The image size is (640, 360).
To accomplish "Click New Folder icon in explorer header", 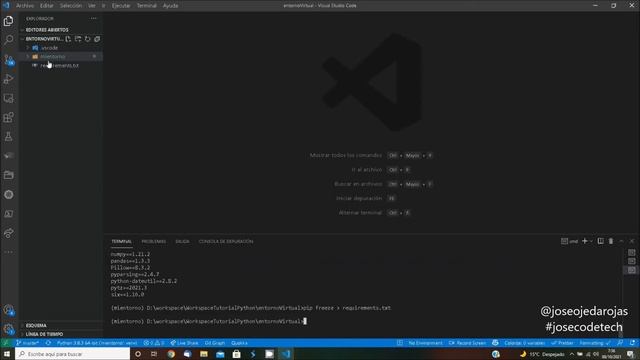I will [78, 39].
